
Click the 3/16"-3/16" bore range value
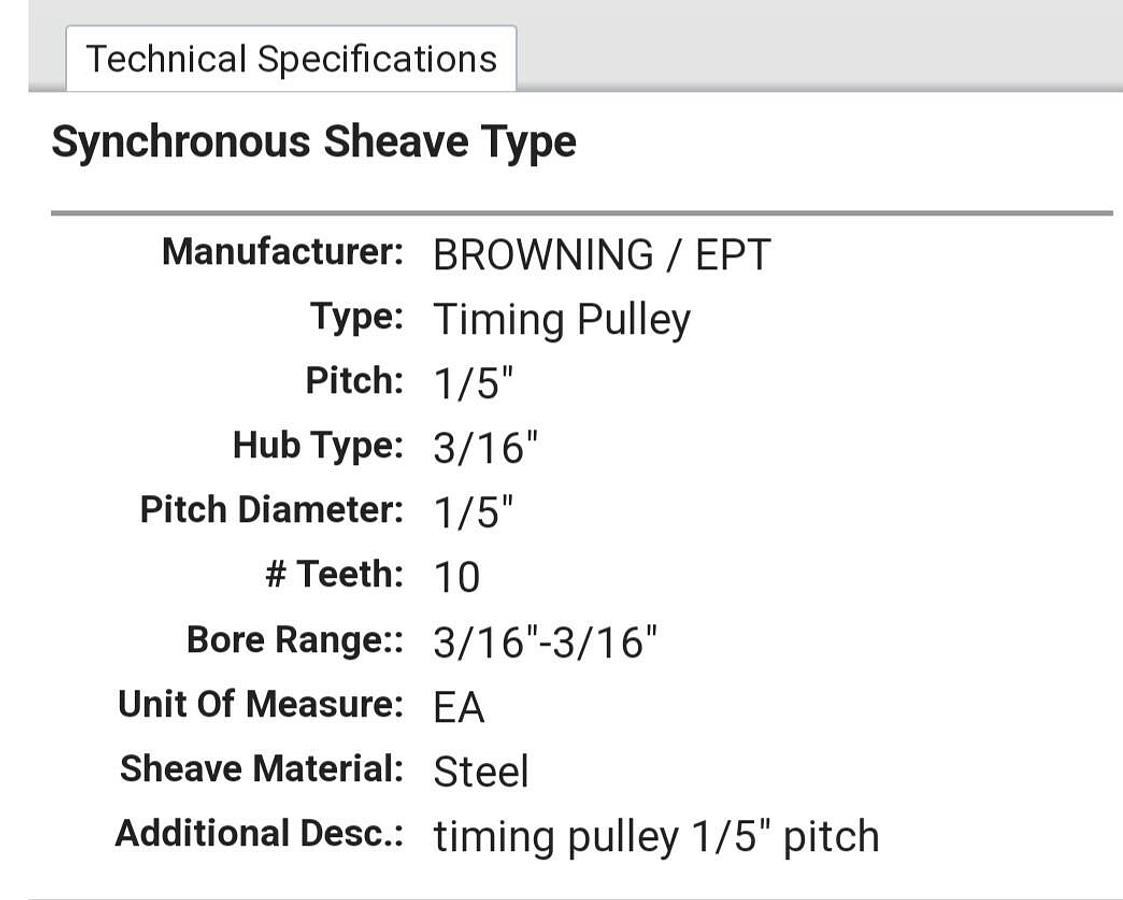(x=546, y=642)
